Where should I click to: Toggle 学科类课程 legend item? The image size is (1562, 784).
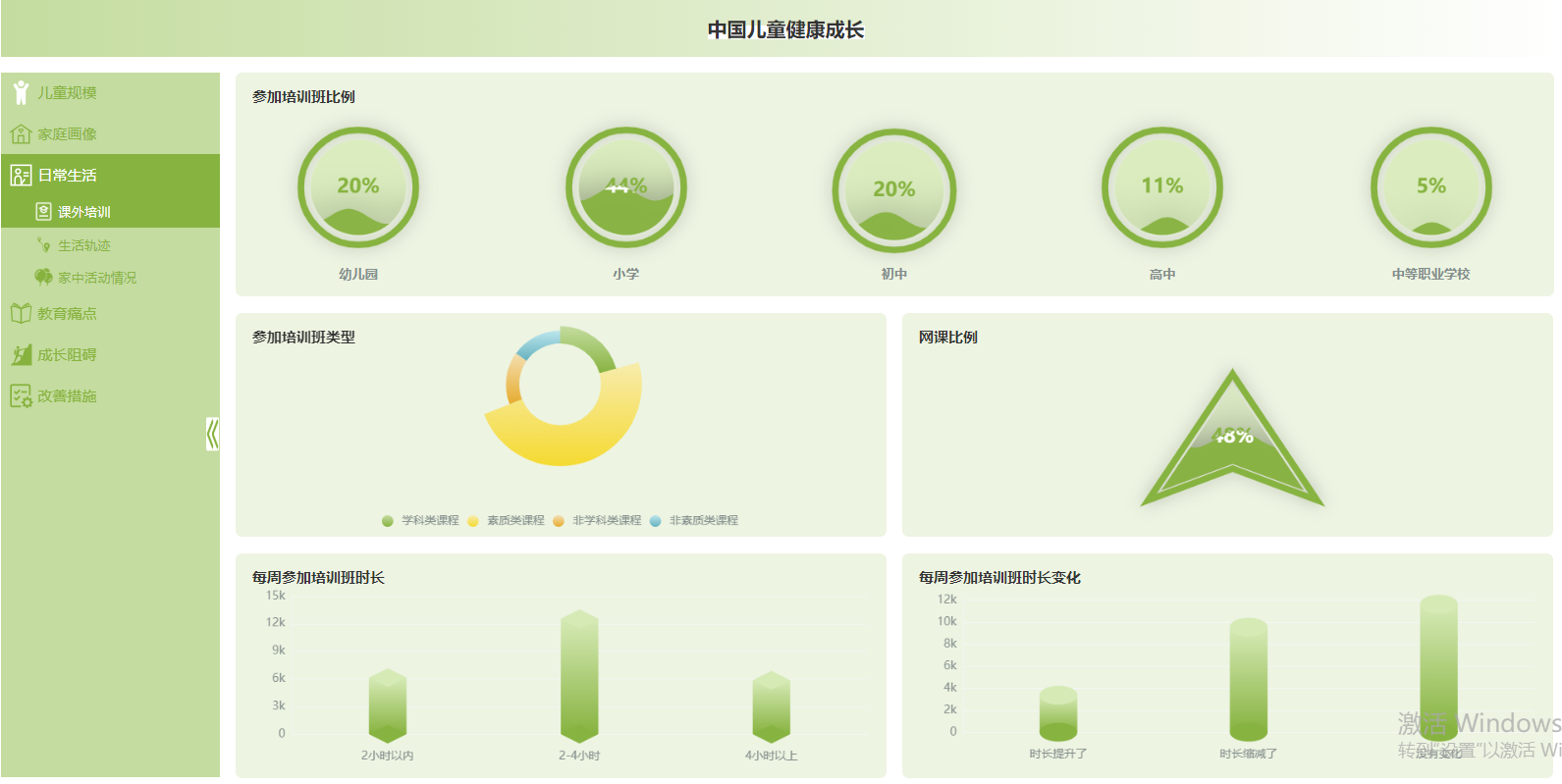(x=421, y=520)
